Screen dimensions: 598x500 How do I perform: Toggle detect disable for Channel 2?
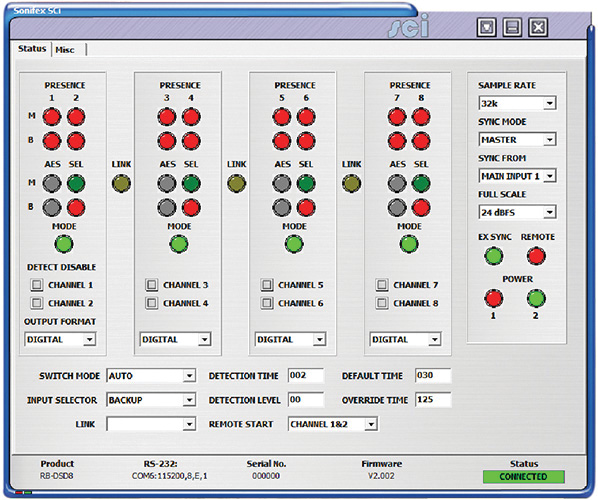(x=37, y=303)
